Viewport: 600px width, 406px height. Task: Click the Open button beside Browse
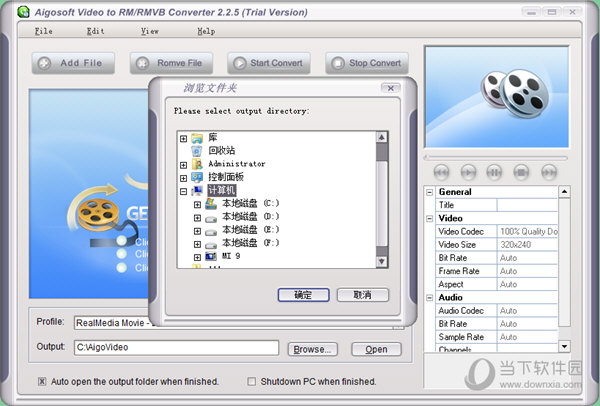tap(376, 349)
